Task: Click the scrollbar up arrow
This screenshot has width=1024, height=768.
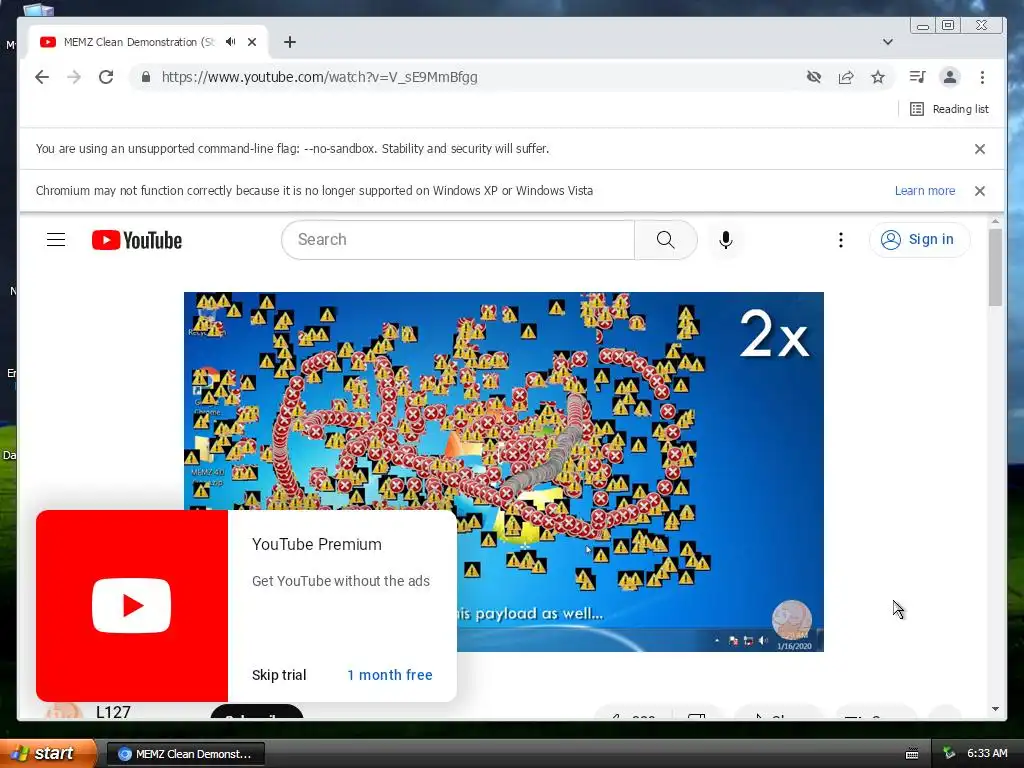Action: coord(995,222)
